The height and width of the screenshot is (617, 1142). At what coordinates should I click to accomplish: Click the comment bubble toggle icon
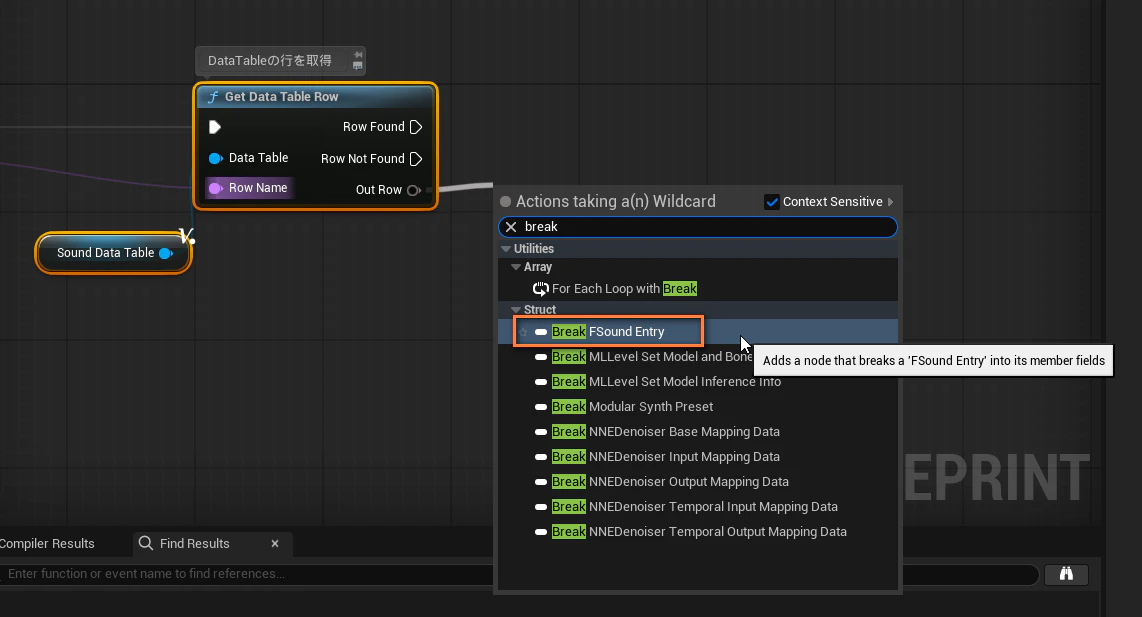tap(358, 66)
